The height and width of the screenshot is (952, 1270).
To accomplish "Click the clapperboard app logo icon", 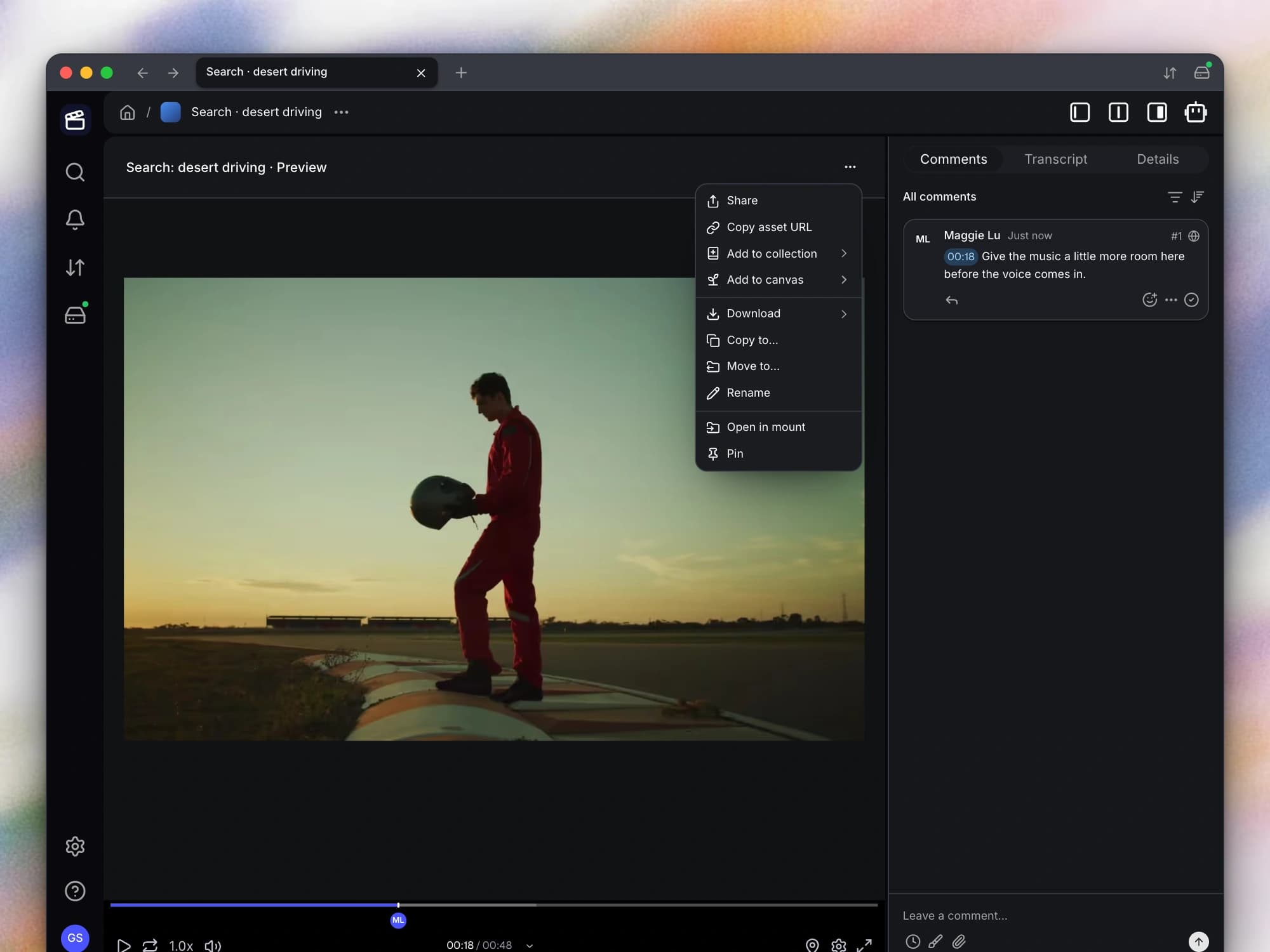I will pos(75,120).
